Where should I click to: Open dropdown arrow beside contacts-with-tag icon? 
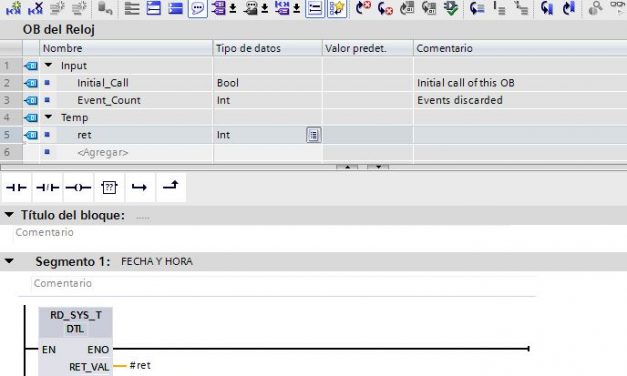(x=297, y=8)
